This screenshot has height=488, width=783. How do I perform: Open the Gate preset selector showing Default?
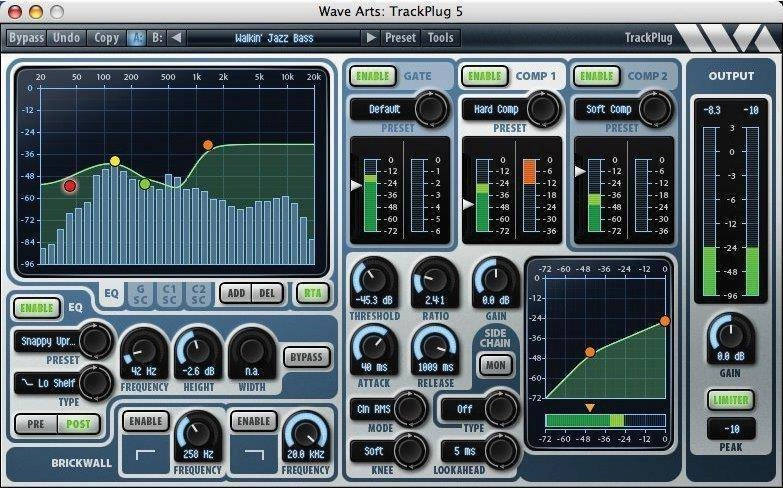(x=400, y=109)
